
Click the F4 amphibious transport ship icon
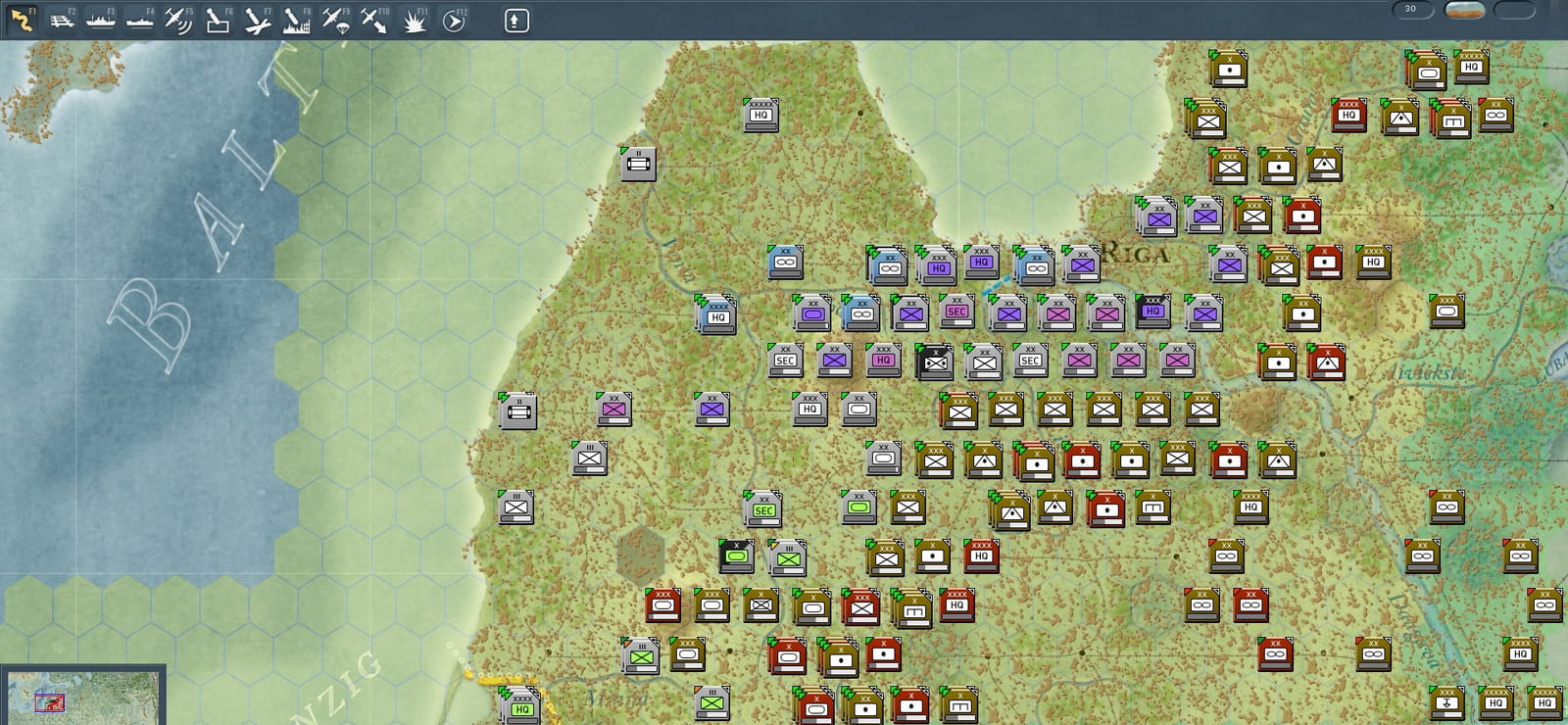pos(140,20)
